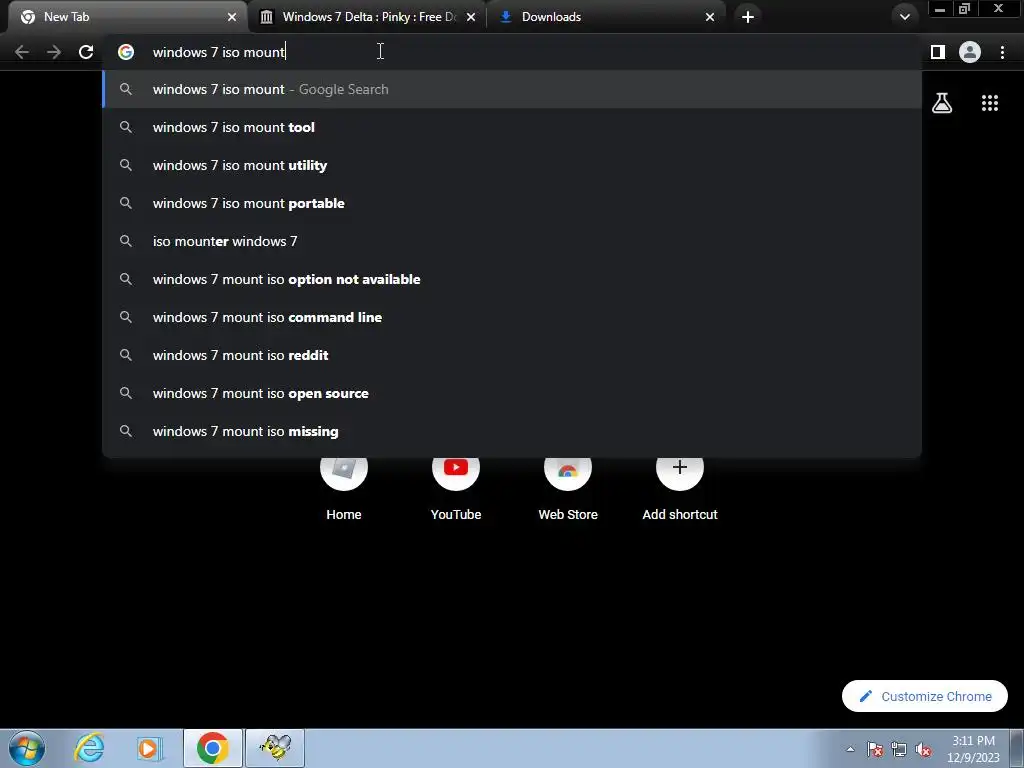
Task: Select suggestion 'iso mounter windows 7'
Action: coord(512,241)
